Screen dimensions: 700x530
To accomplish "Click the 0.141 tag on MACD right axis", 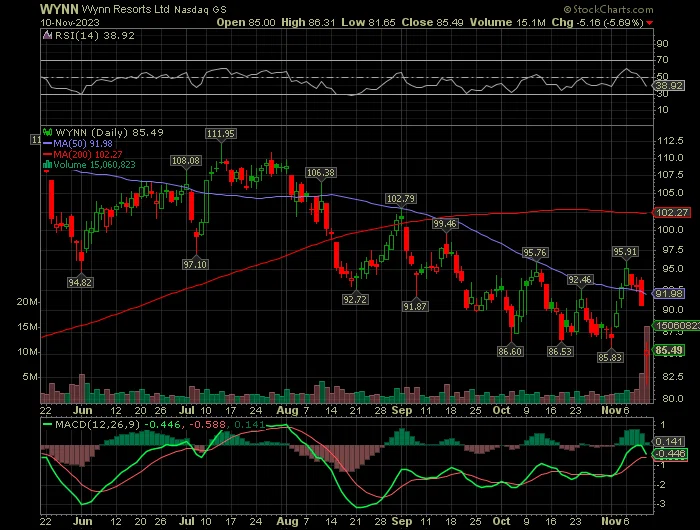I will (668, 442).
